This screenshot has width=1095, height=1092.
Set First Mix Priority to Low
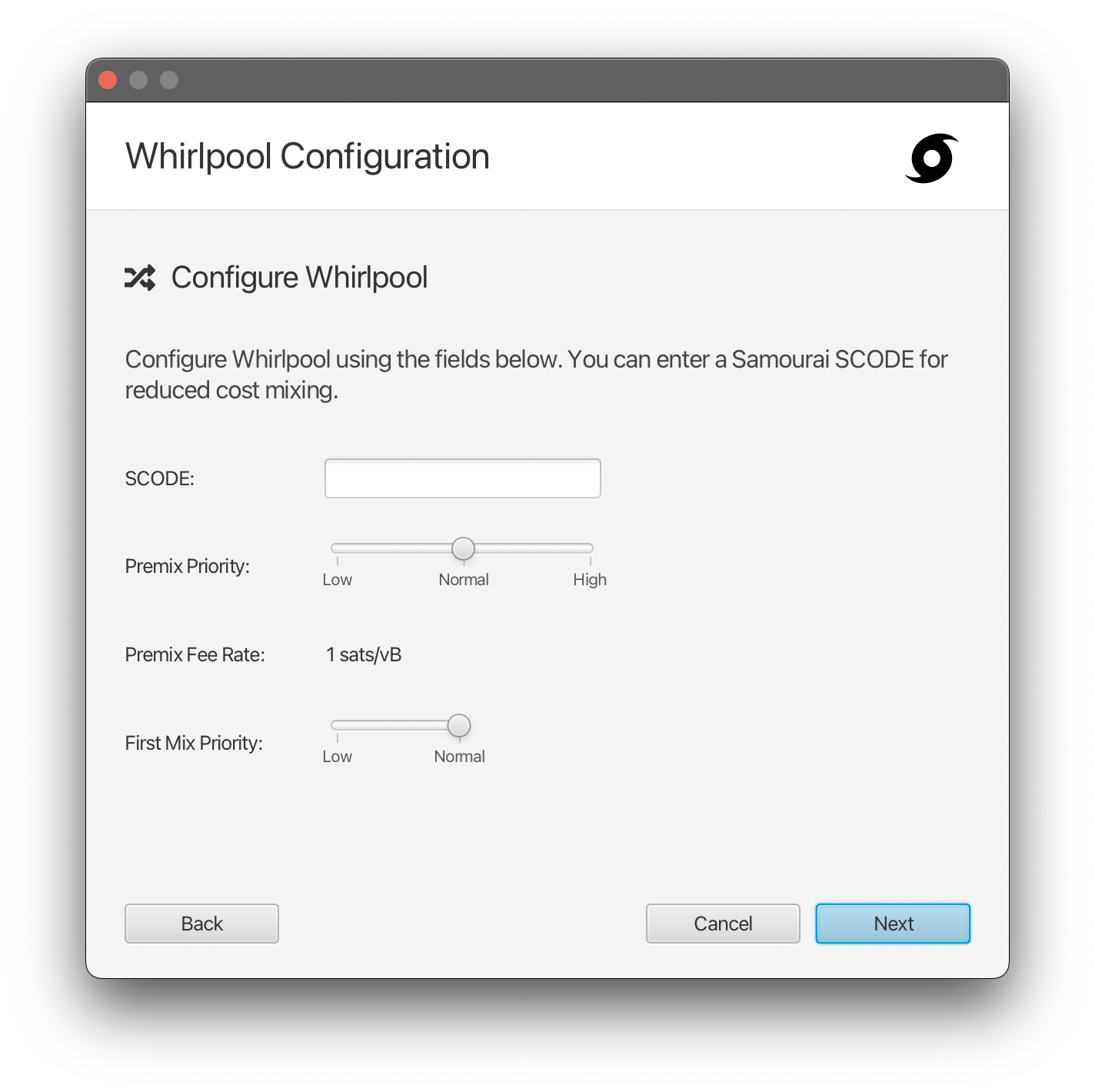(336, 724)
